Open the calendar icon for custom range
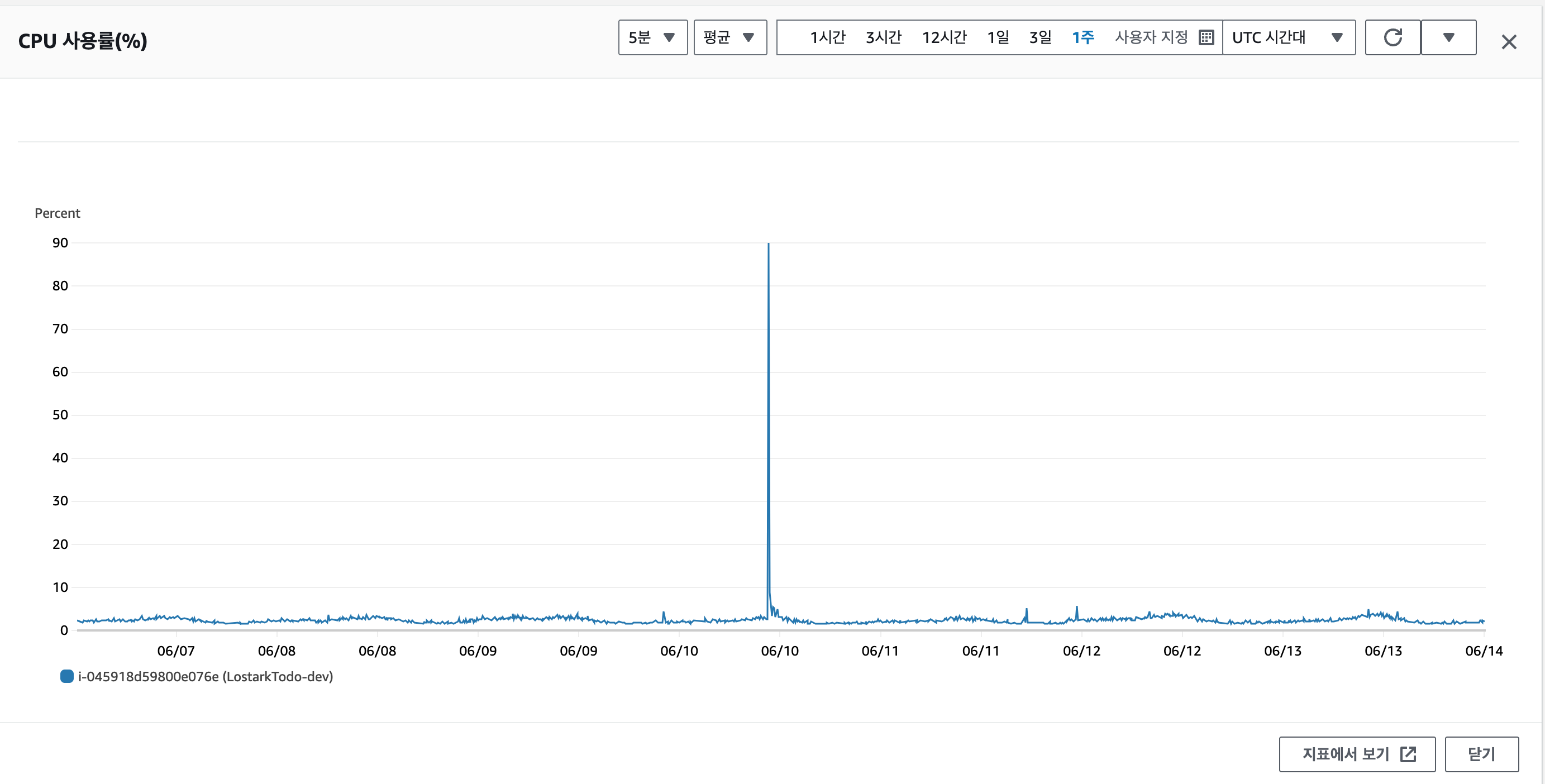Viewport: 1545px width, 784px height. 1206,37
